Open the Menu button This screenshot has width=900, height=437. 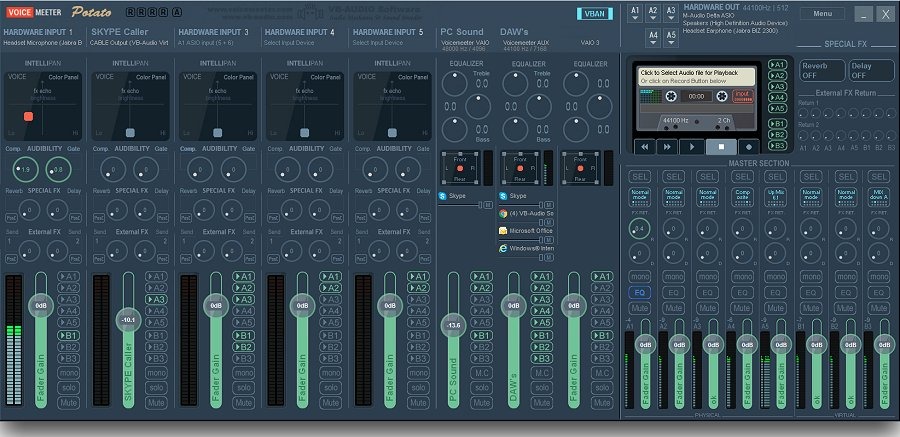point(822,14)
